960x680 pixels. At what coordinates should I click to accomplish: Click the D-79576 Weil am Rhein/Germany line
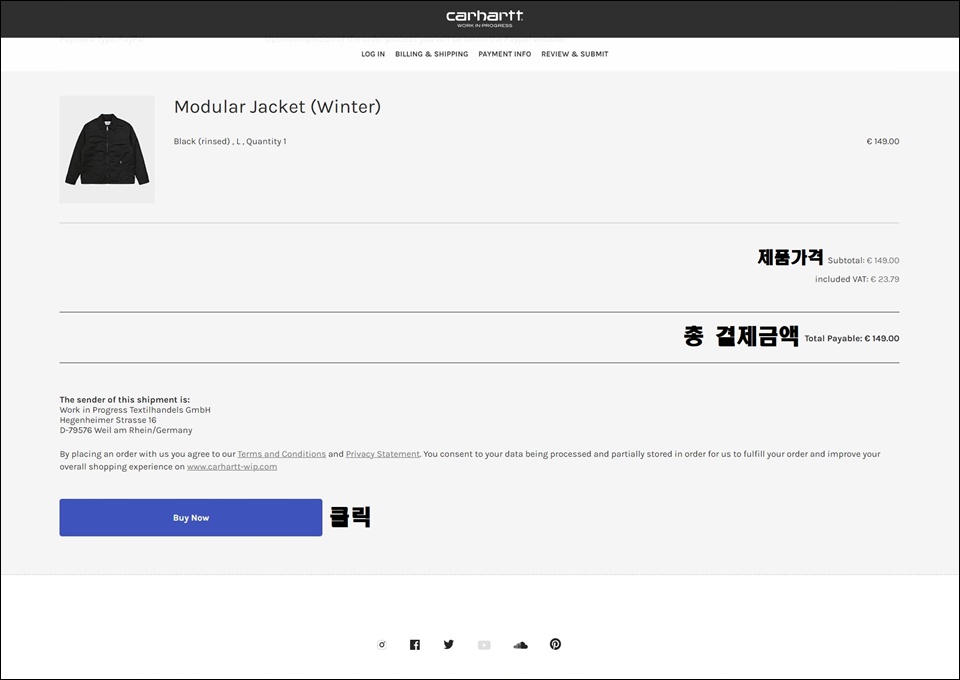click(126, 430)
